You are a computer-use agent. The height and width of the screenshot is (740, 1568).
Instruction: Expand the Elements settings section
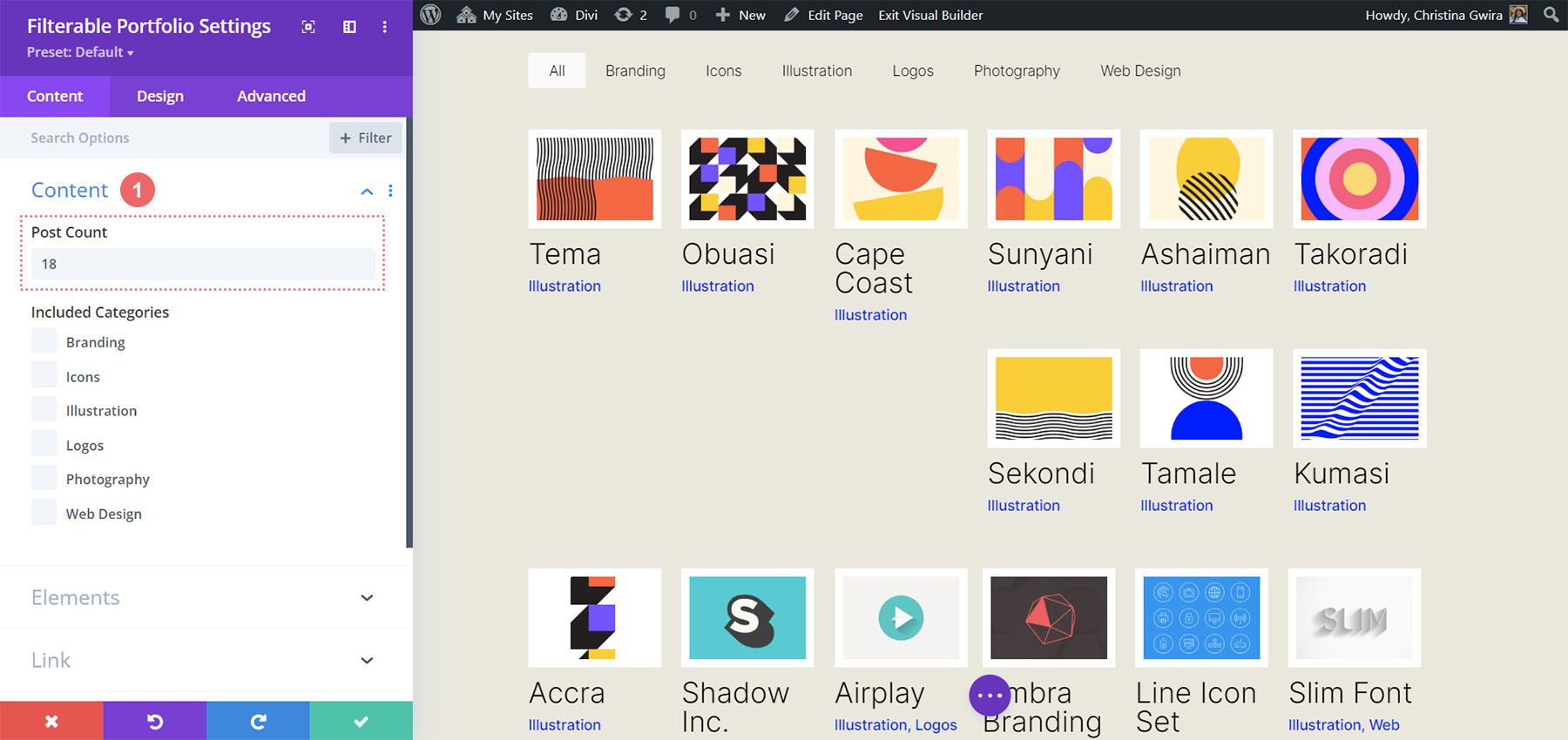coord(367,598)
